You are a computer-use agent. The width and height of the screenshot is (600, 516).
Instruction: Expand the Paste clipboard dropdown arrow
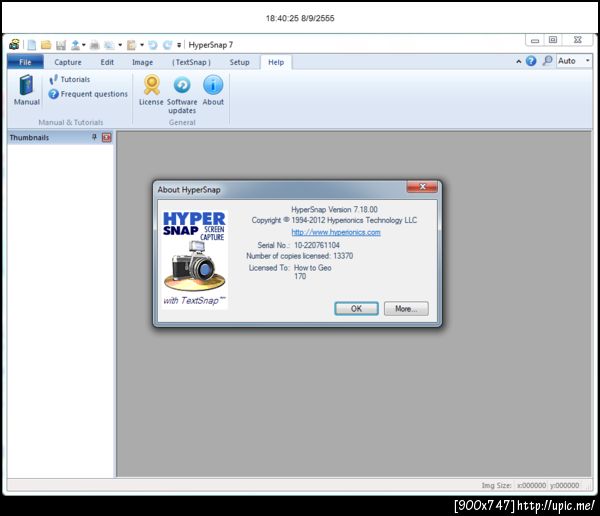142,45
